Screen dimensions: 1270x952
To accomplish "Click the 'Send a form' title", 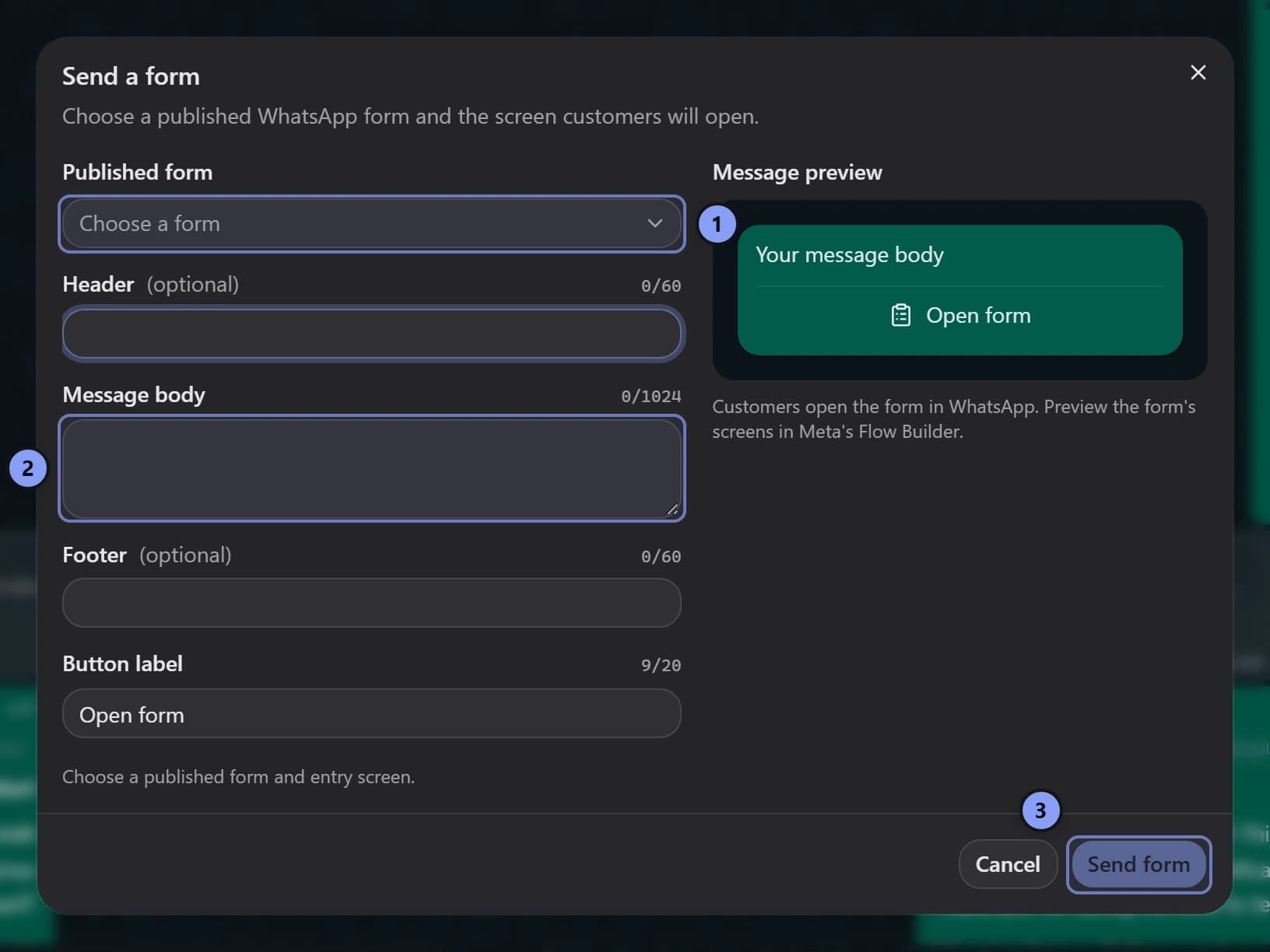I will pos(131,76).
